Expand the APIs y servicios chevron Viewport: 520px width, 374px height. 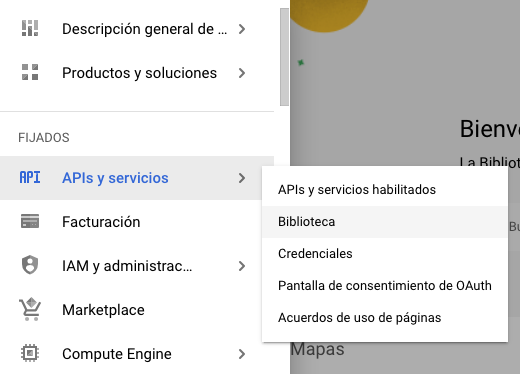pyautogui.click(x=242, y=178)
